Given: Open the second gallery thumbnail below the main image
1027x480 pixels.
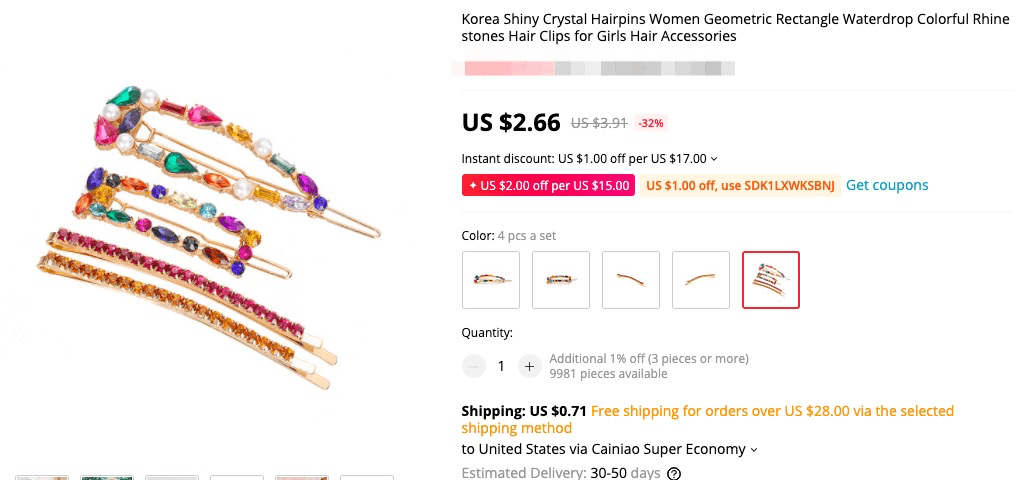Looking at the screenshot, I should coord(107,477).
